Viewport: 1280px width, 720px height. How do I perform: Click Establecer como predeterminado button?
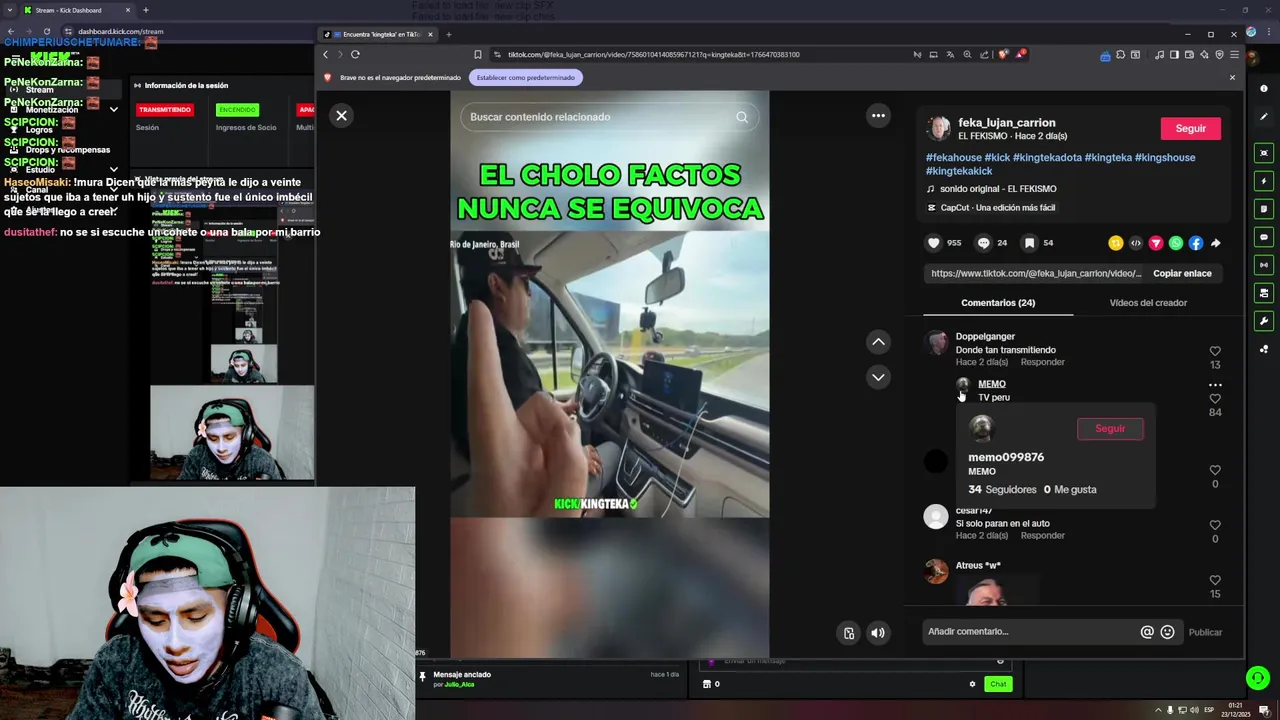point(526,77)
